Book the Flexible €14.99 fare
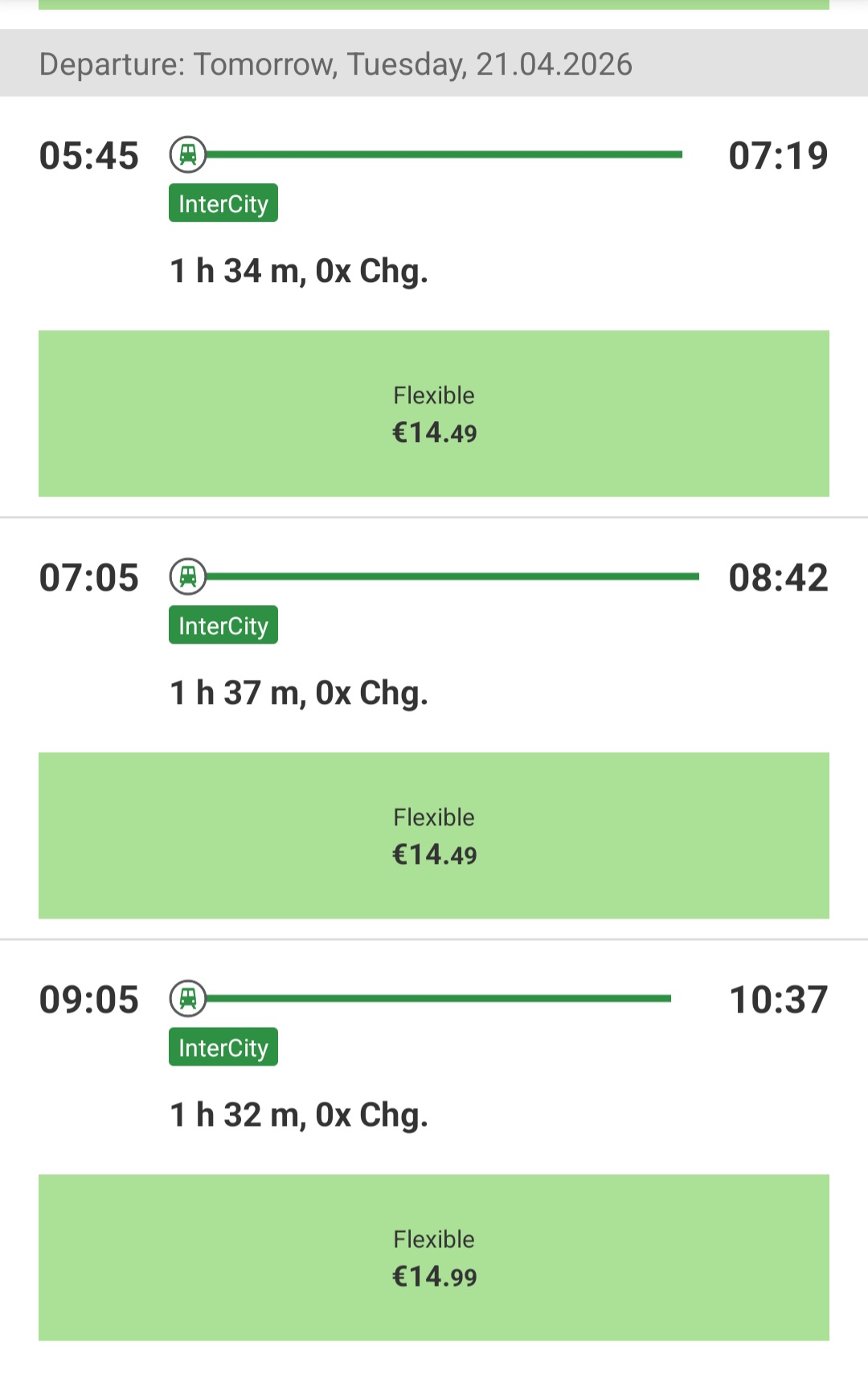This screenshot has width=868, height=1379. (434, 1258)
